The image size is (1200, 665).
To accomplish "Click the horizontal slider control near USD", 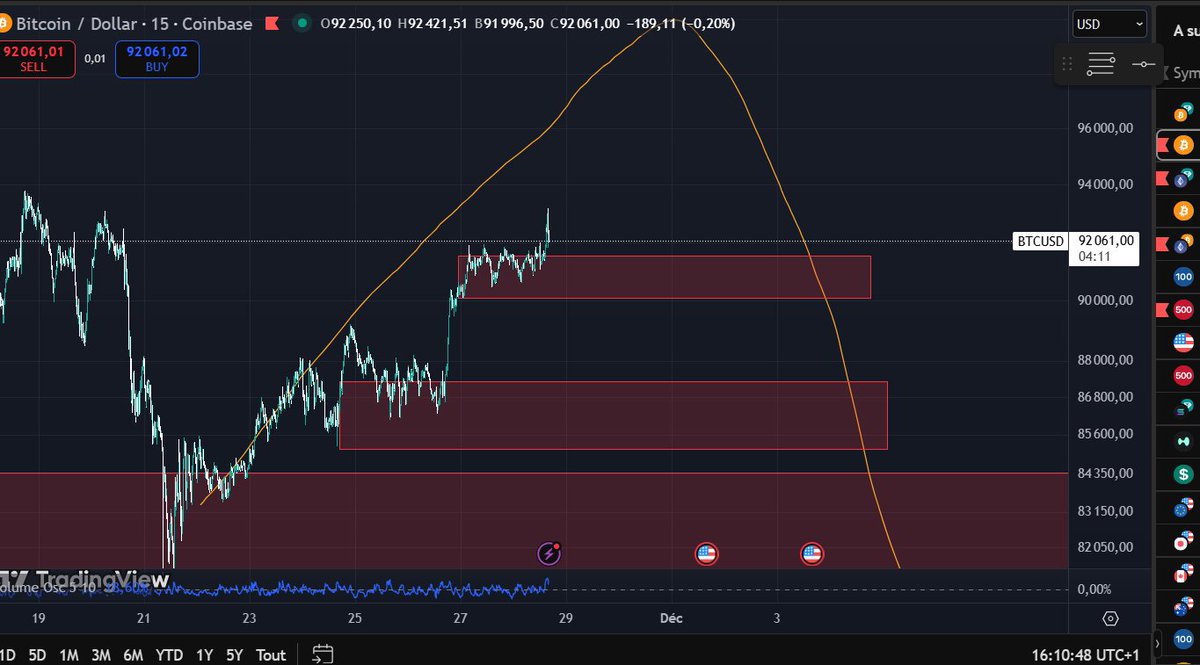I will point(1143,63).
